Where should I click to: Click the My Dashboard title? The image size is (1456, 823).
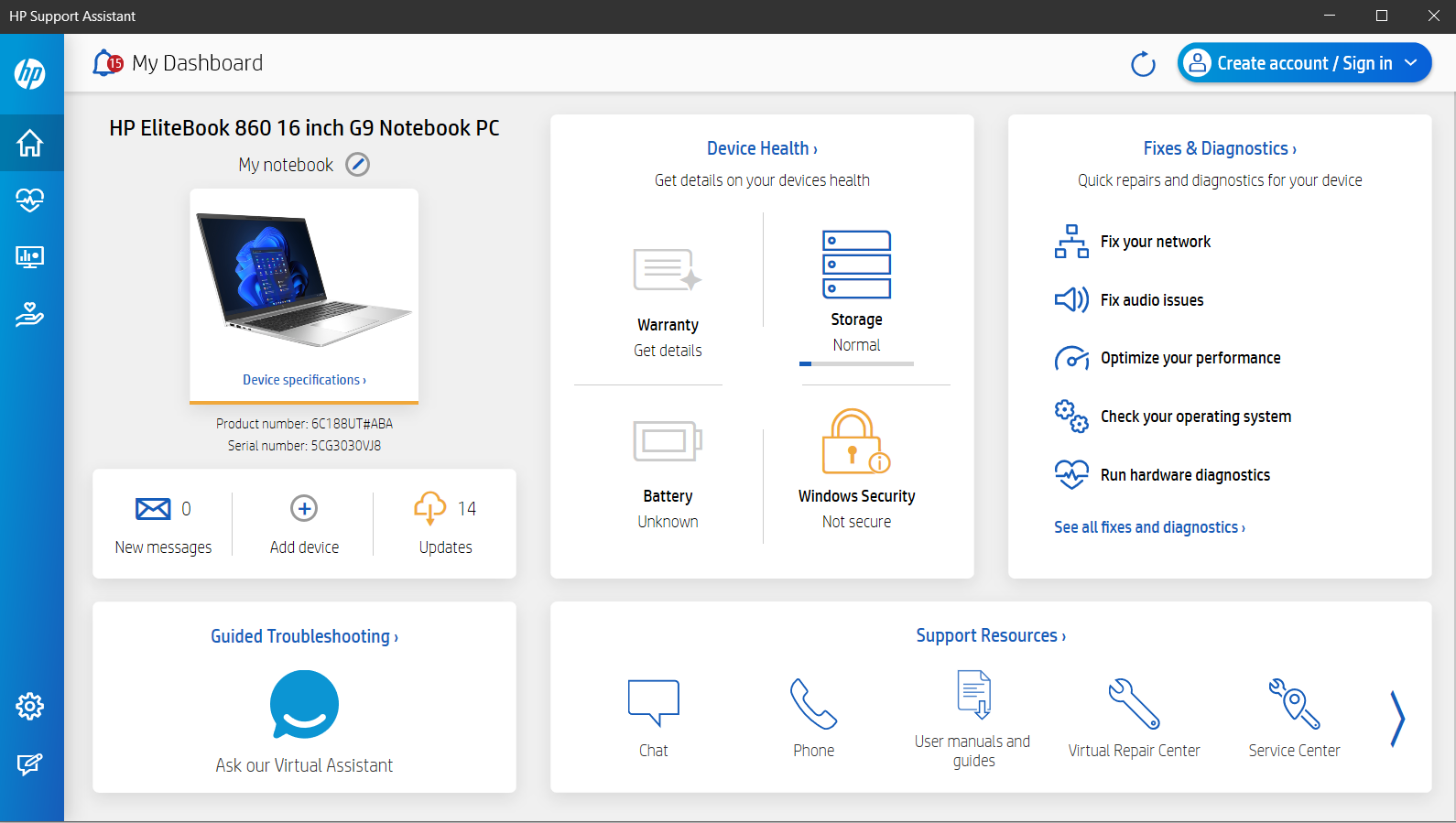click(x=197, y=63)
